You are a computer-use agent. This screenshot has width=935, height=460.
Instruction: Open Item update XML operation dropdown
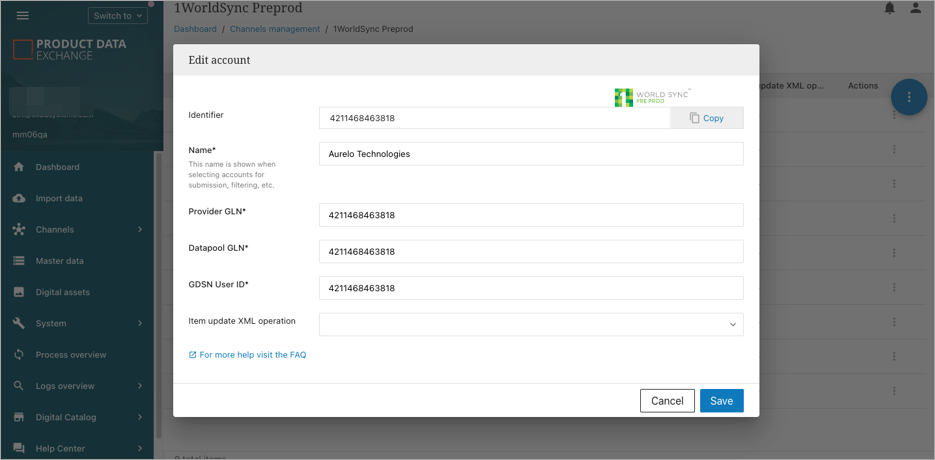pyautogui.click(x=531, y=324)
